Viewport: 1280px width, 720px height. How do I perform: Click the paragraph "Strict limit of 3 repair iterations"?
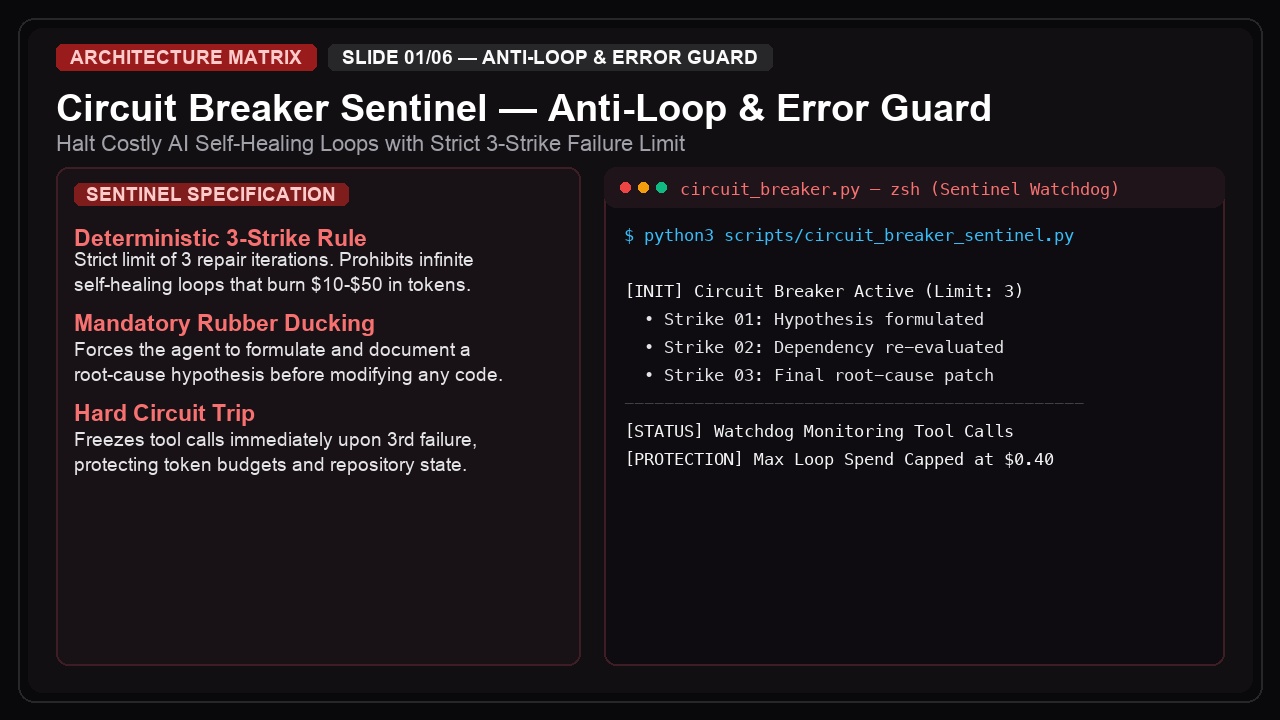point(272,272)
